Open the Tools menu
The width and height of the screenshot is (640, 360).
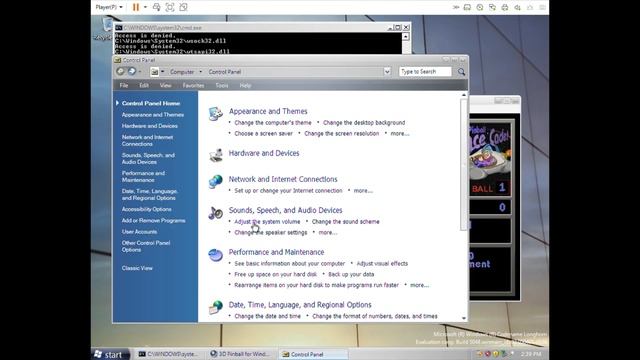point(222,85)
